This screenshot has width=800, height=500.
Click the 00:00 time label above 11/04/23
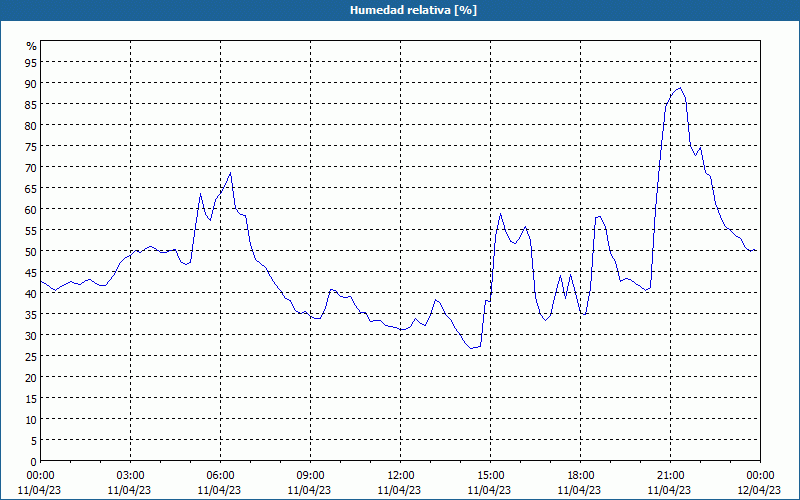[40, 476]
